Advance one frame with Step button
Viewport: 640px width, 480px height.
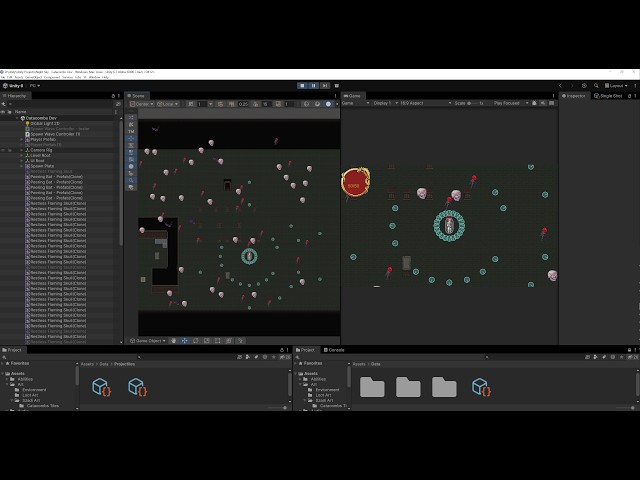coord(325,86)
